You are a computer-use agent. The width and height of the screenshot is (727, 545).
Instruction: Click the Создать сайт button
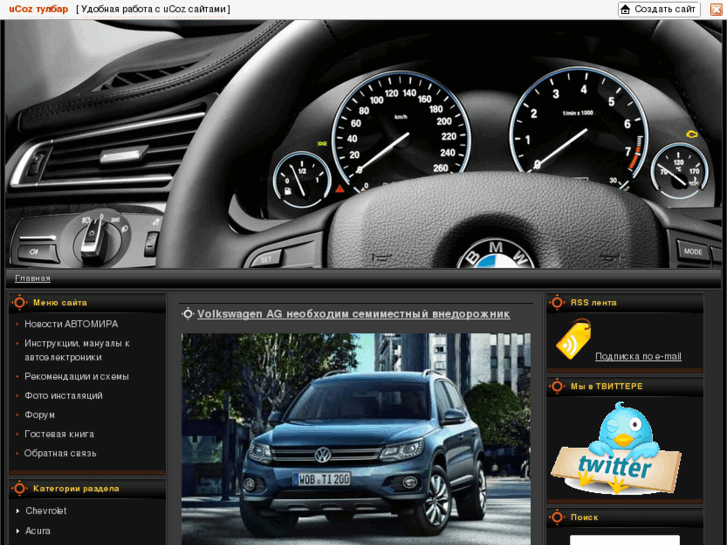point(659,9)
